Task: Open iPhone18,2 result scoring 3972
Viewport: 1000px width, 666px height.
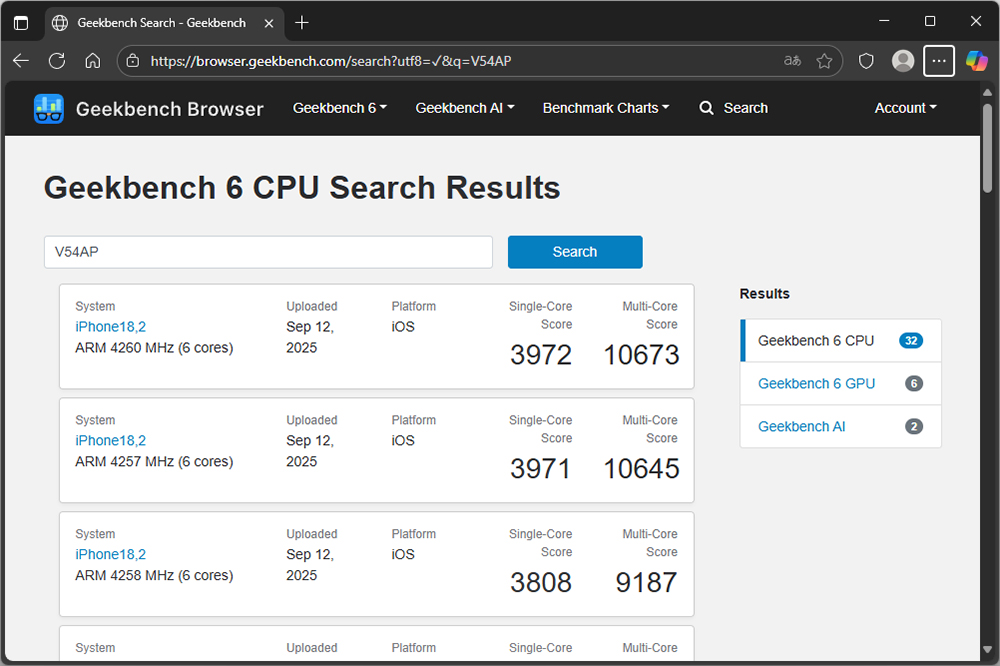Action: (x=110, y=327)
